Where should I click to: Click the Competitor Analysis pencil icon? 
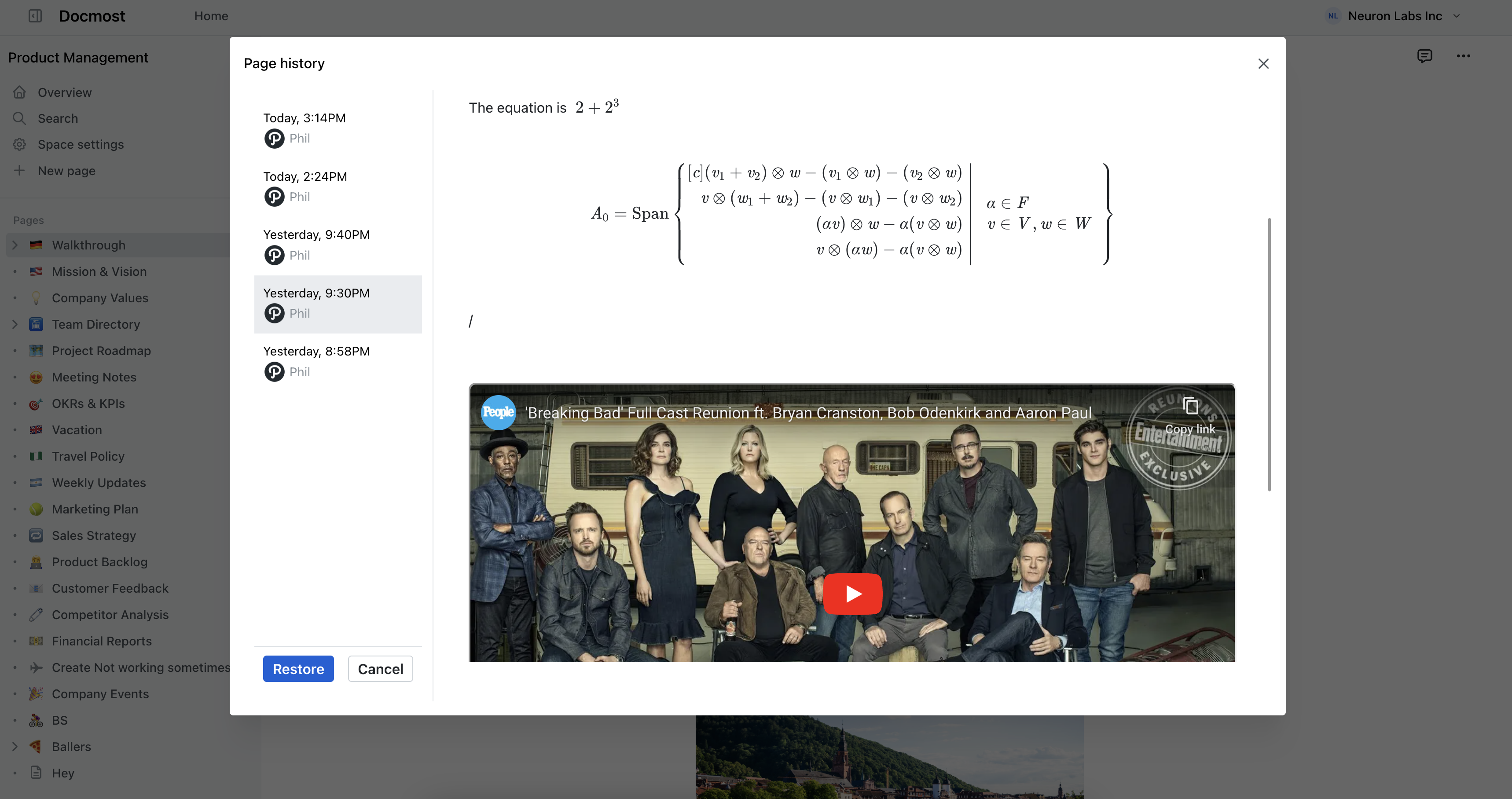tap(36, 615)
